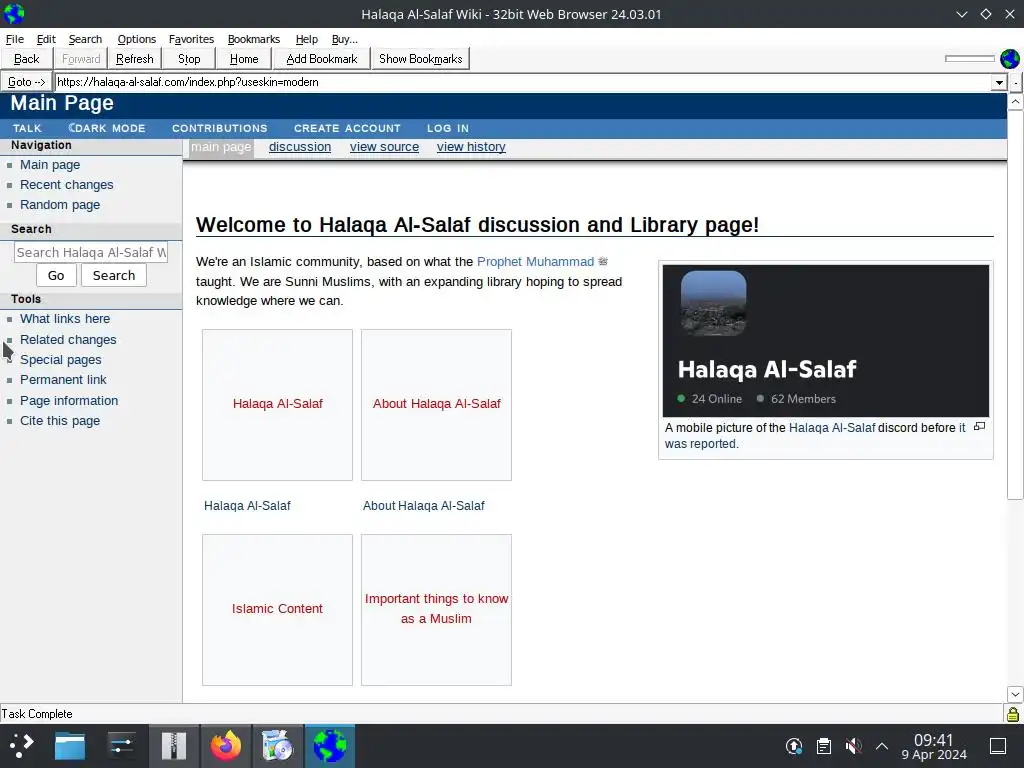Image resolution: width=1024 pixels, height=768 pixels.
Task: Click the show desktop icon
Action: click(x=998, y=745)
